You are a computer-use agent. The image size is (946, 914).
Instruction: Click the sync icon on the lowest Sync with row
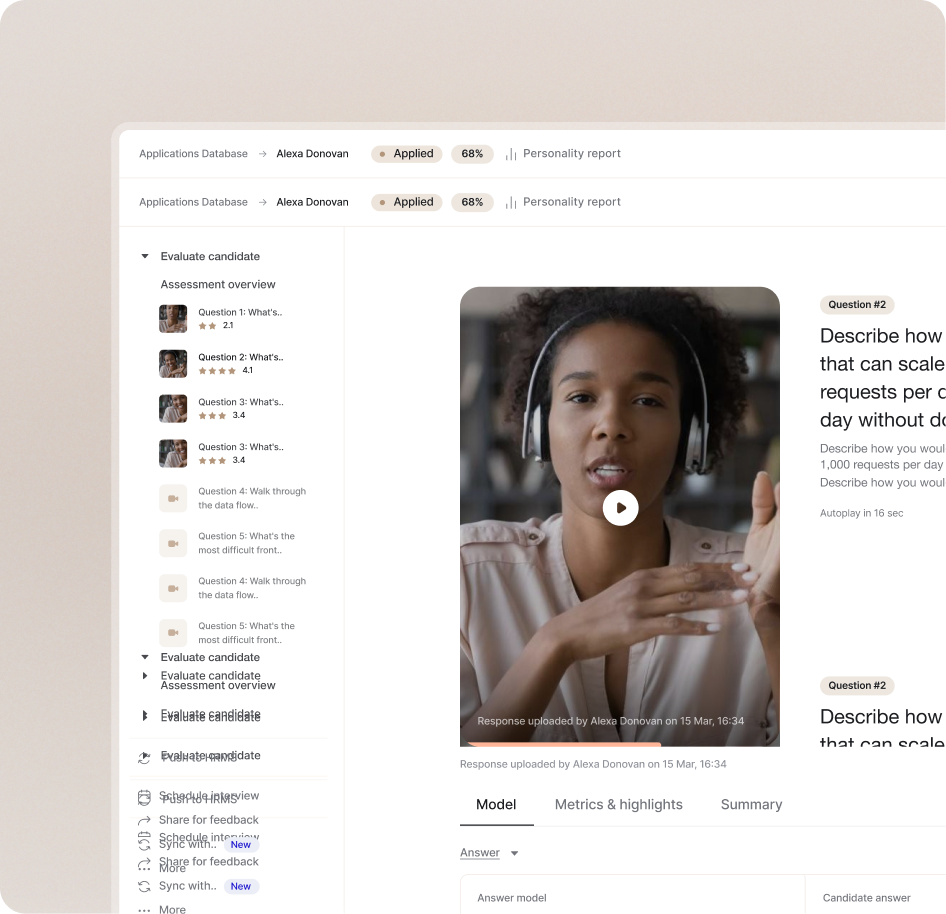[144, 886]
